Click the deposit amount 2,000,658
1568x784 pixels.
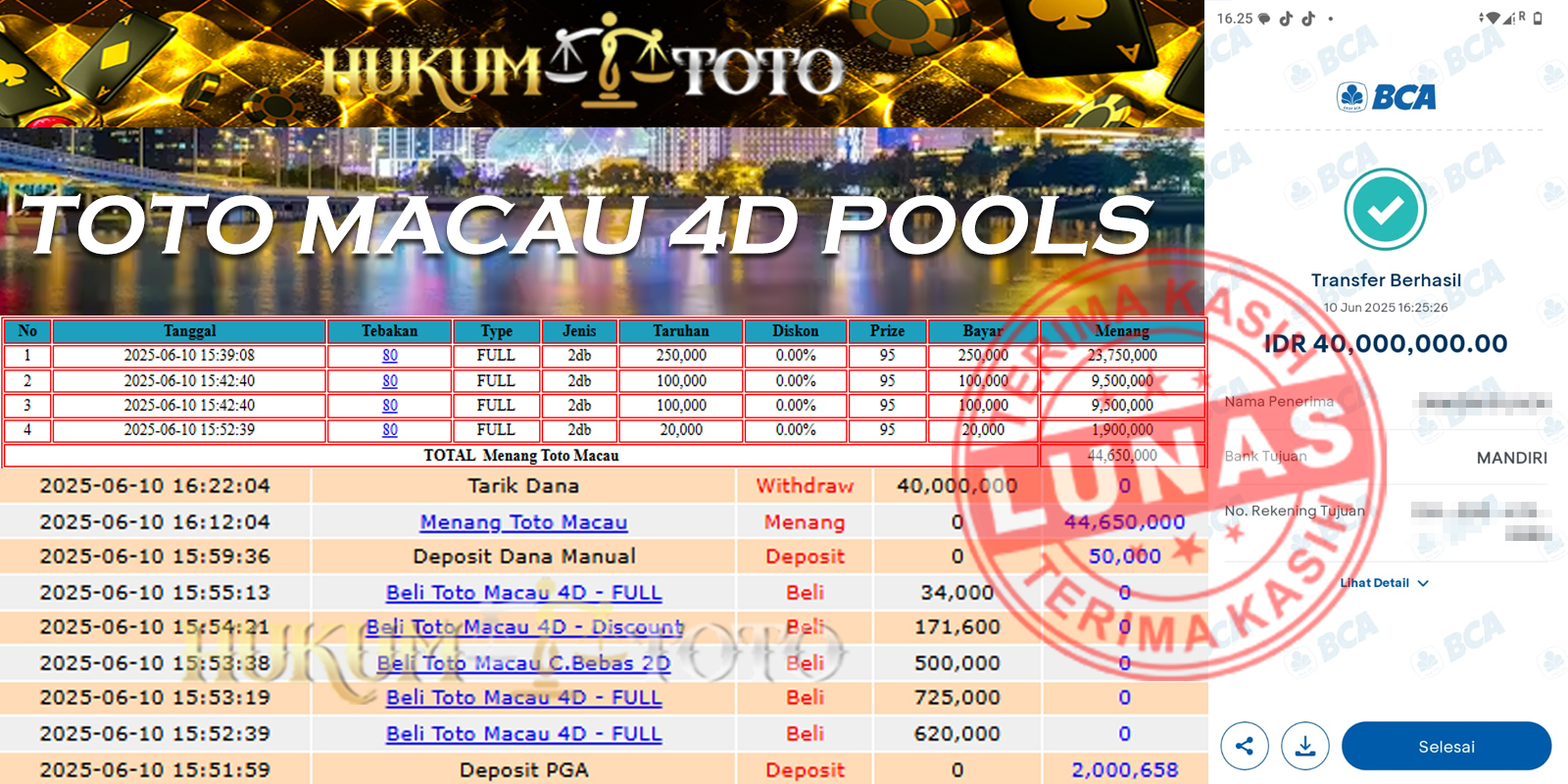tap(1125, 770)
